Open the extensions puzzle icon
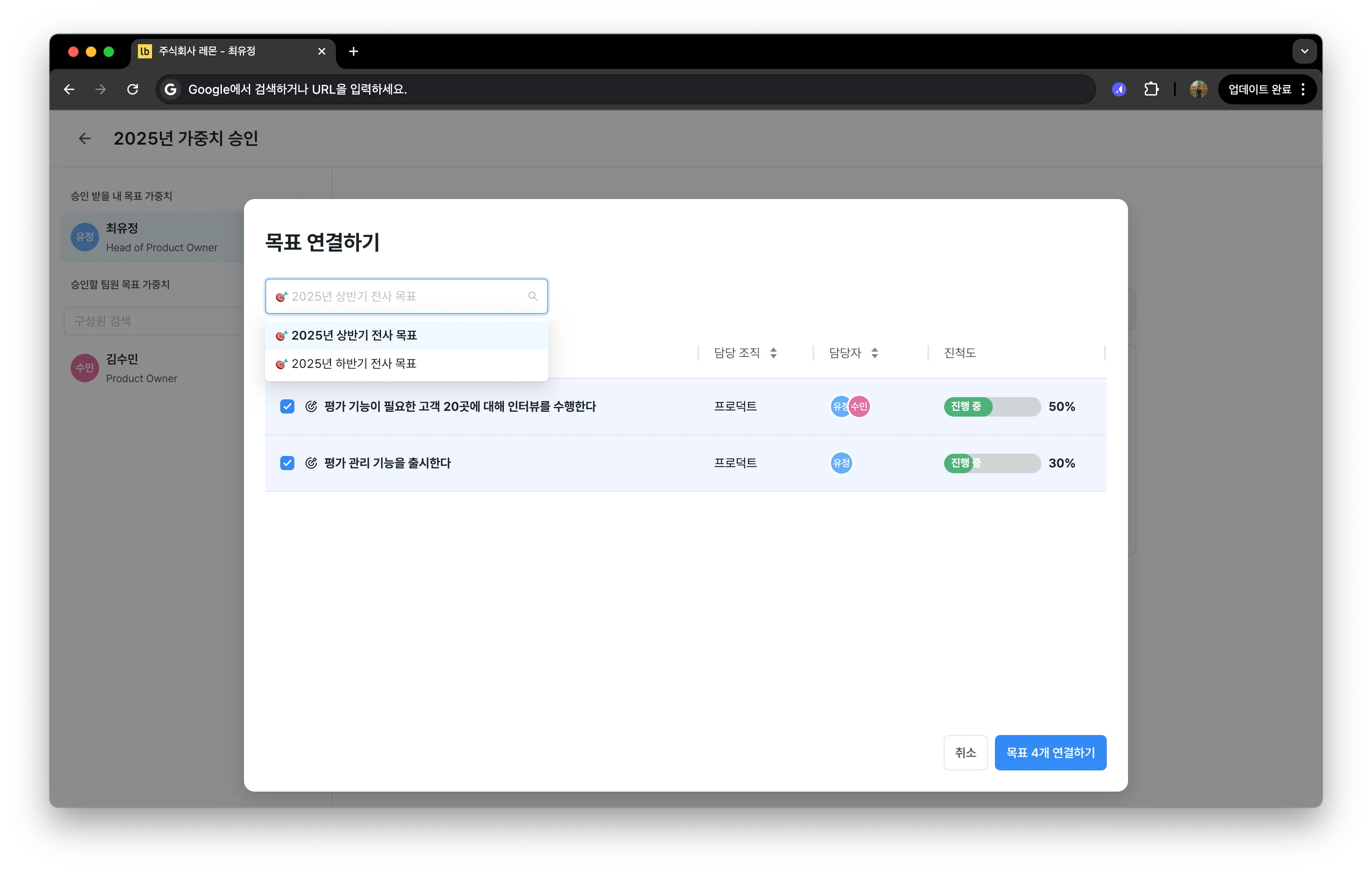The image size is (1372, 873). [x=1151, y=89]
